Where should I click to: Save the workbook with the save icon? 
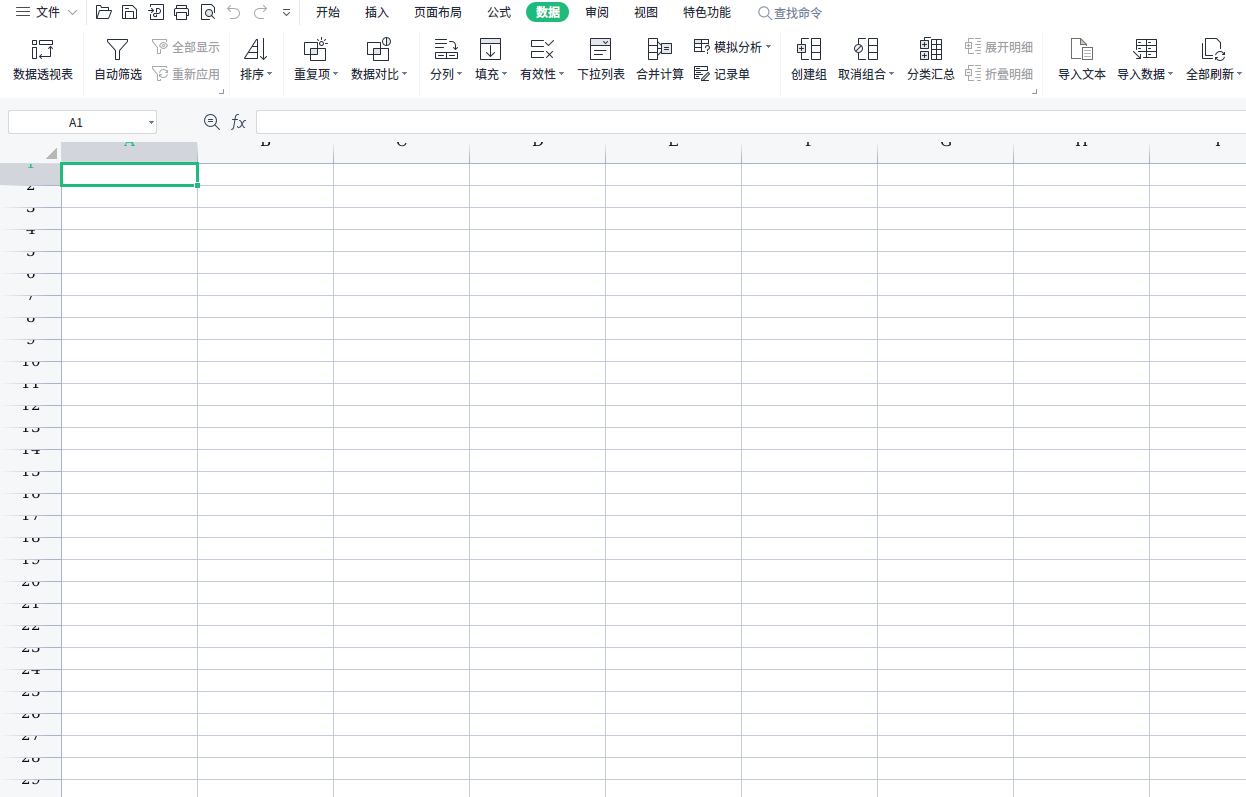pyautogui.click(x=129, y=12)
